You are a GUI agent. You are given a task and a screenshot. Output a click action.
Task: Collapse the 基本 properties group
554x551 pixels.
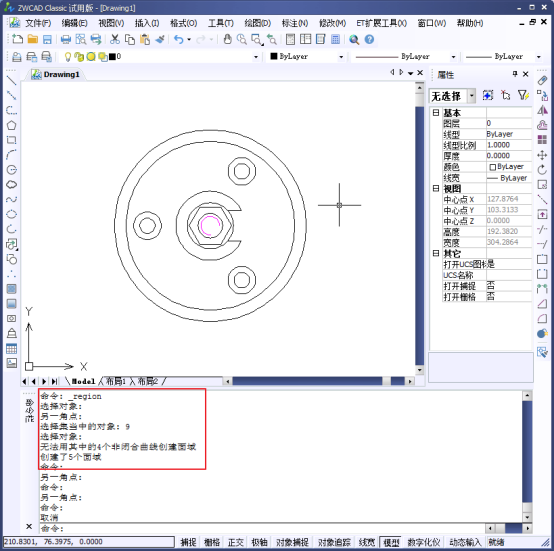(x=436, y=113)
